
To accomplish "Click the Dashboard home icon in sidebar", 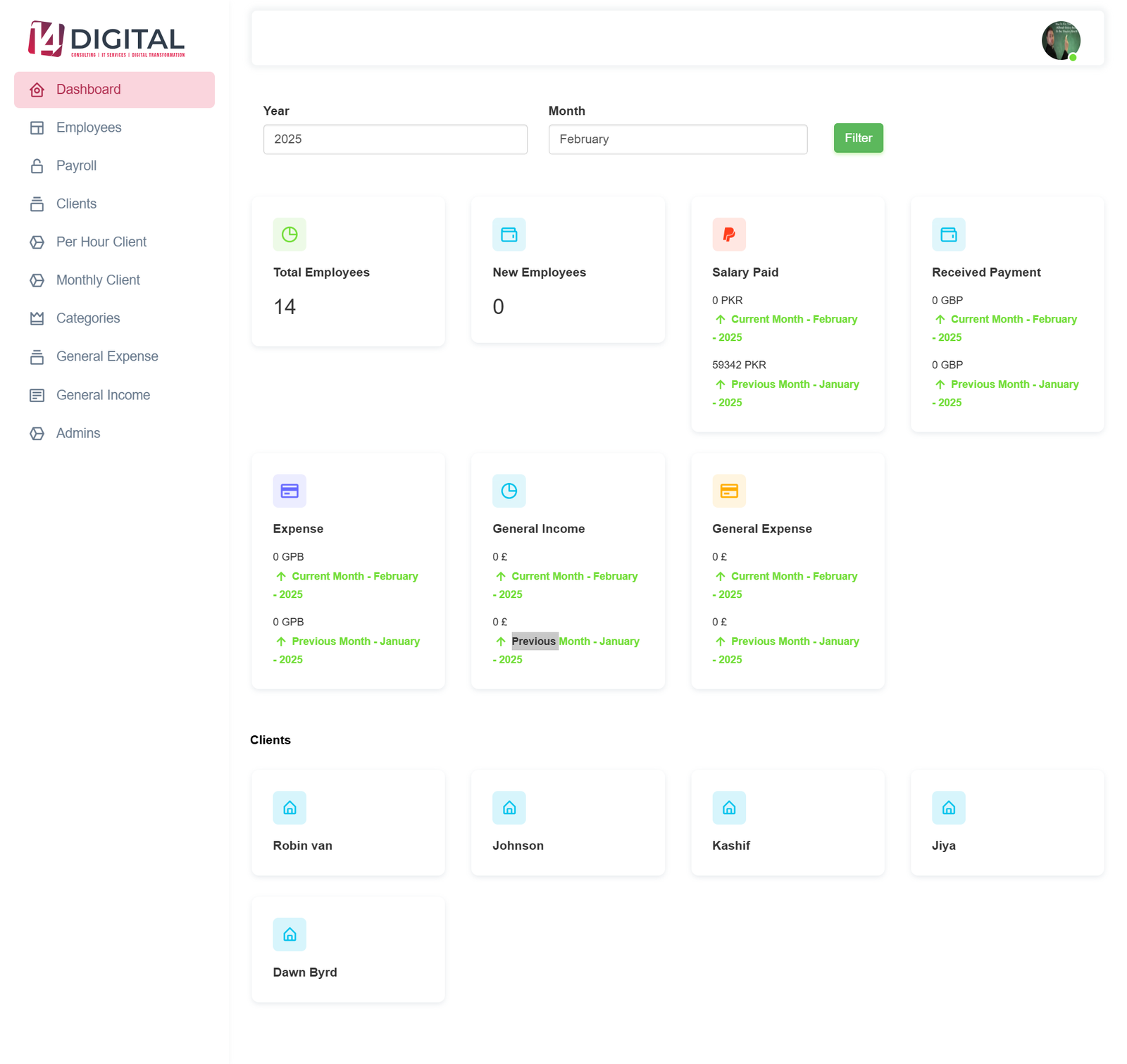I will [37, 89].
